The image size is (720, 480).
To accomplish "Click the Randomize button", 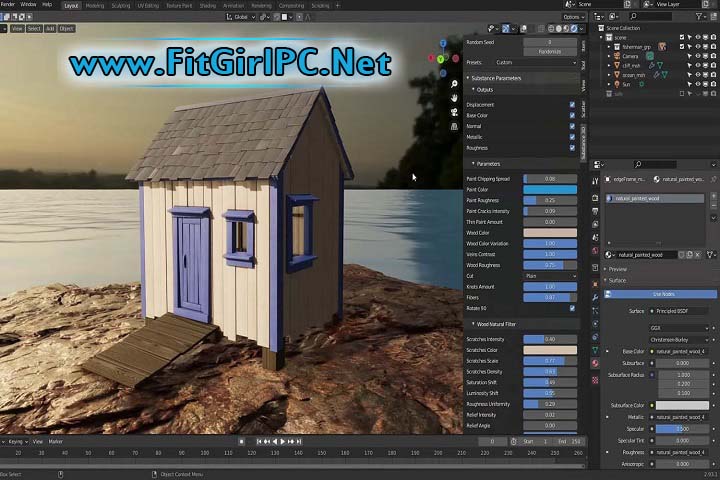I will [549, 50].
